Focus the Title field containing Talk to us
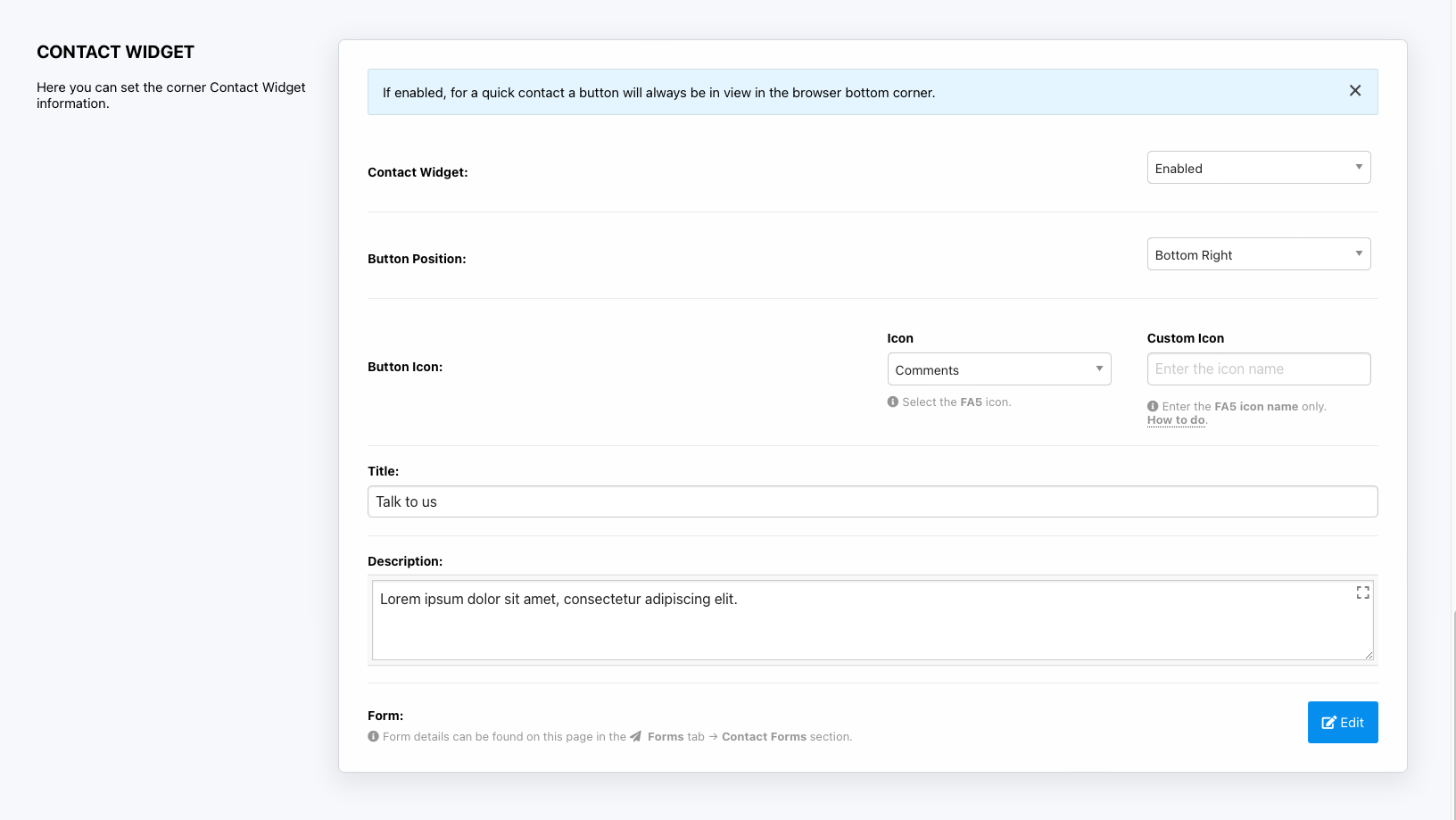The width and height of the screenshot is (1456, 820). (872, 501)
